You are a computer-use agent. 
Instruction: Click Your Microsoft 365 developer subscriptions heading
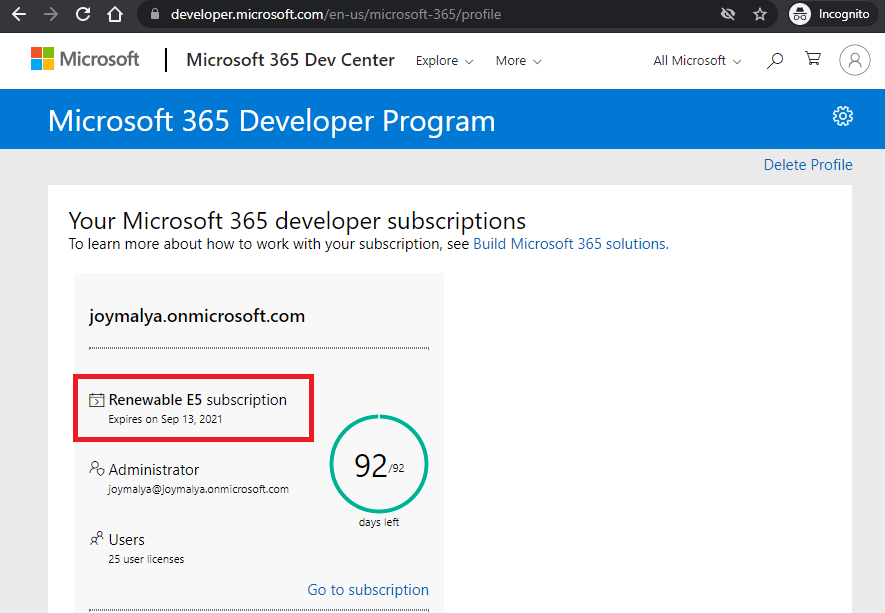click(x=297, y=221)
